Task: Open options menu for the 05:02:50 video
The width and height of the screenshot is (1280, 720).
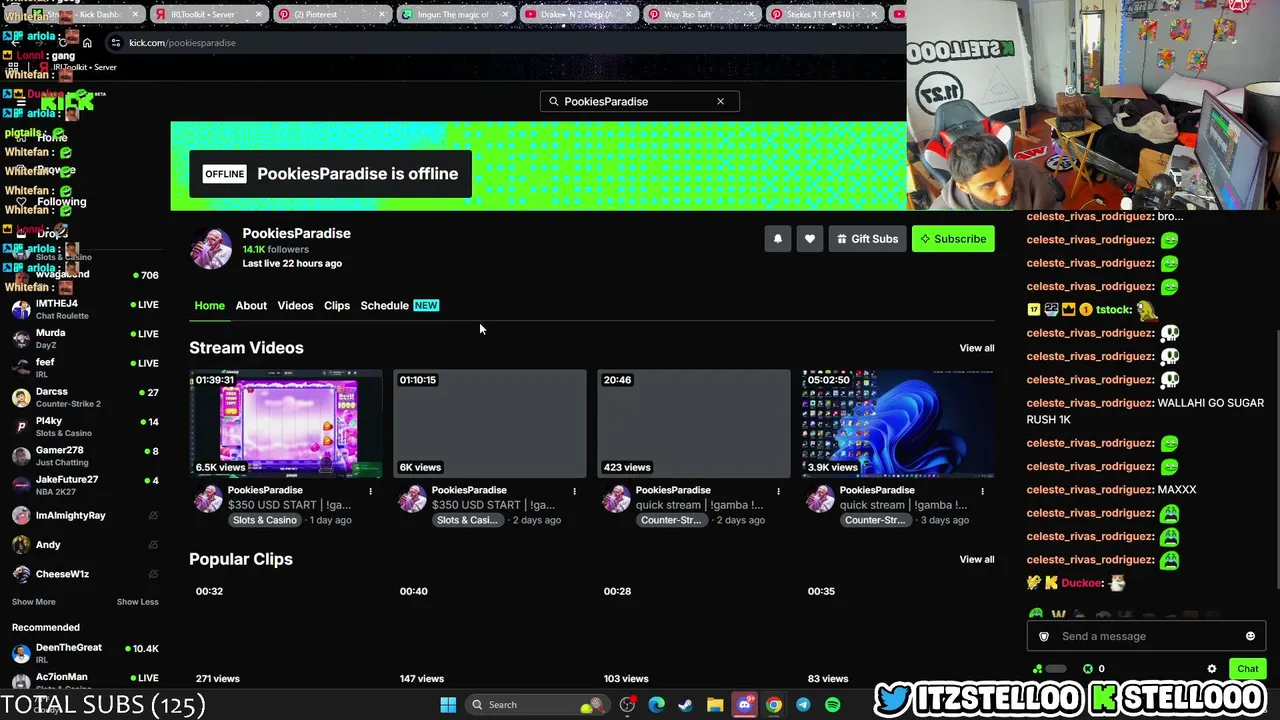Action: pyautogui.click(x=982, y=491)
